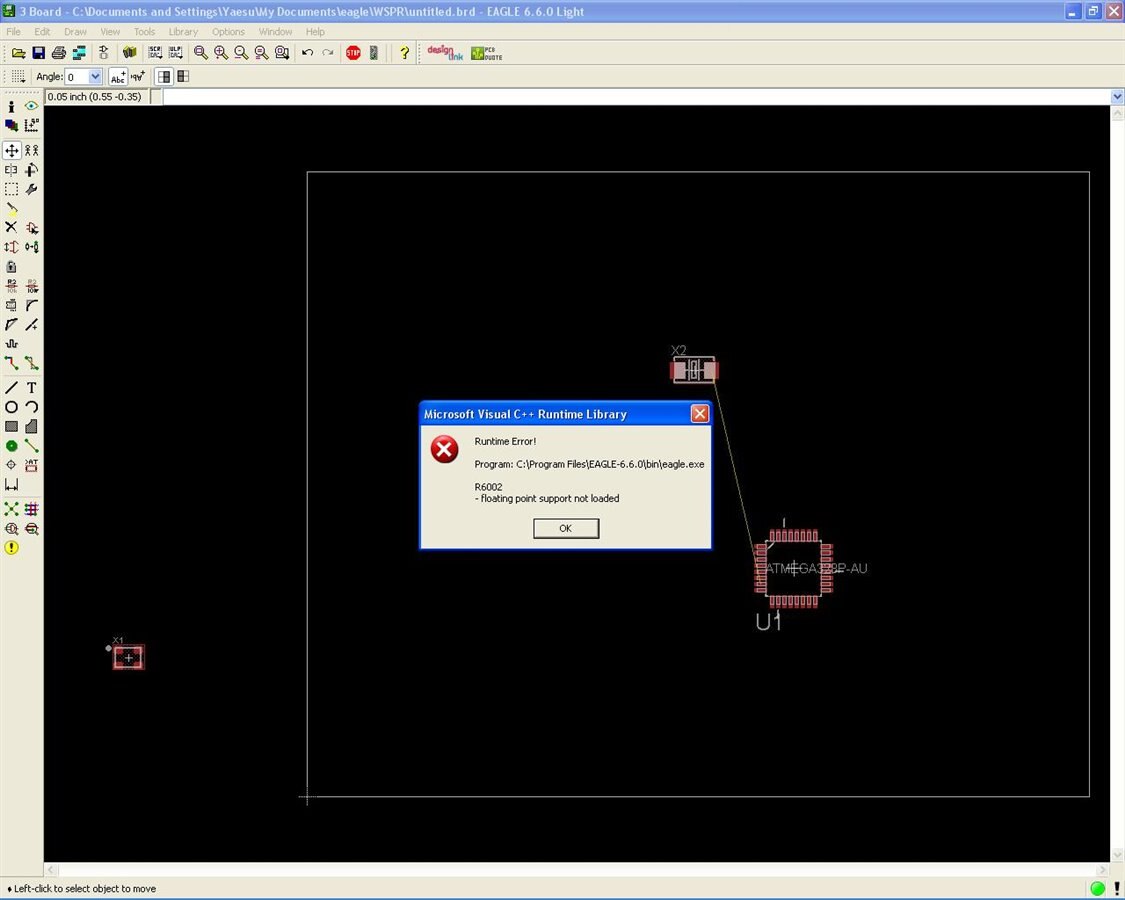Select the Ripup tool
The image size is (1125, 900).
[x=32, y=363]
